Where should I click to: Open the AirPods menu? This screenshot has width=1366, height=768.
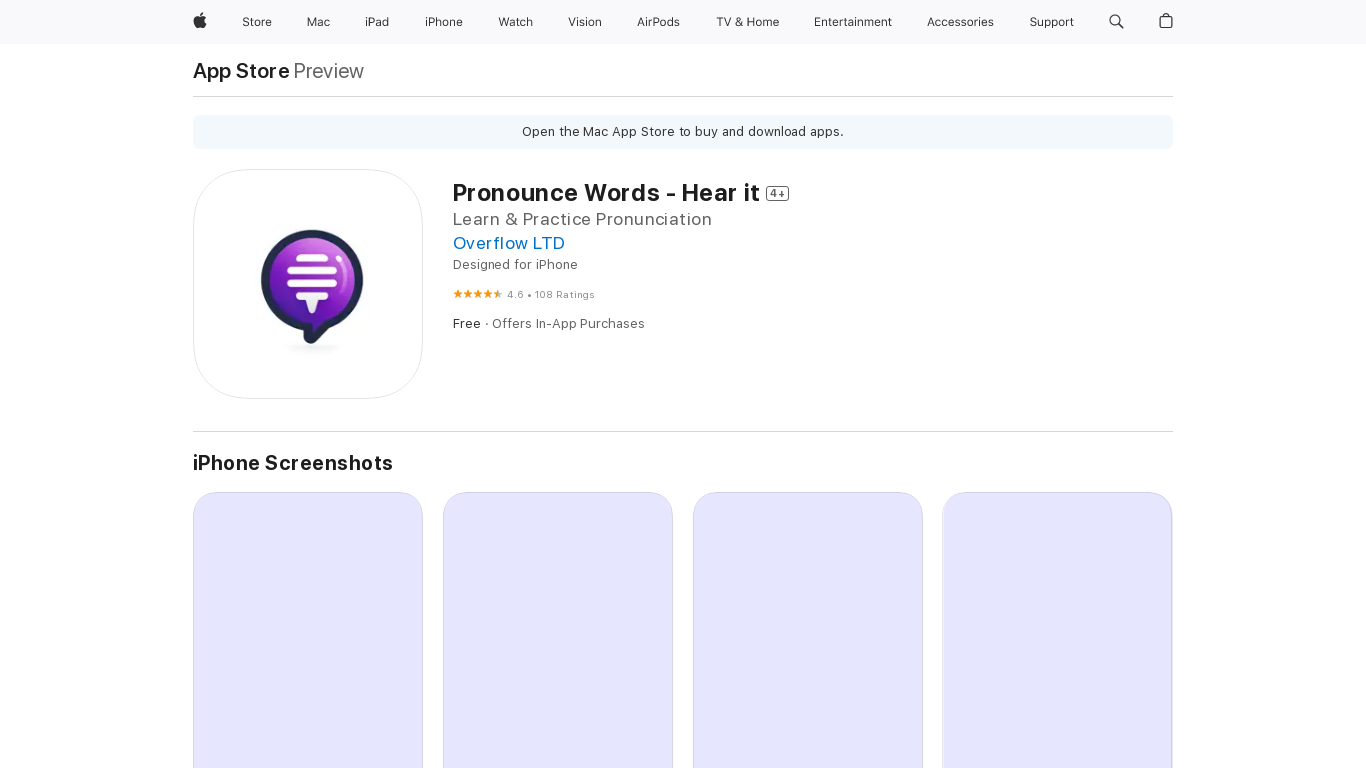click(658, 22)
